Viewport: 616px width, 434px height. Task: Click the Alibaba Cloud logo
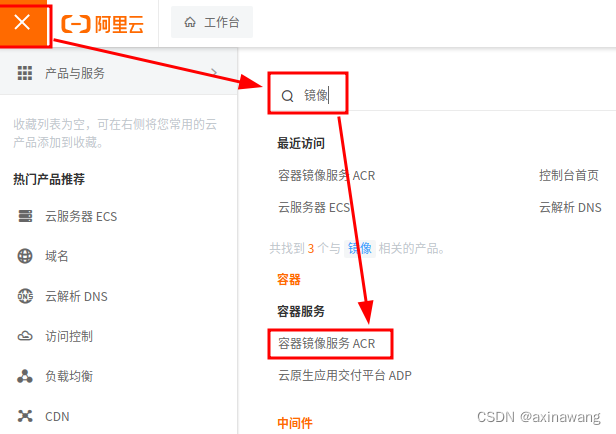tap(103, 24)
